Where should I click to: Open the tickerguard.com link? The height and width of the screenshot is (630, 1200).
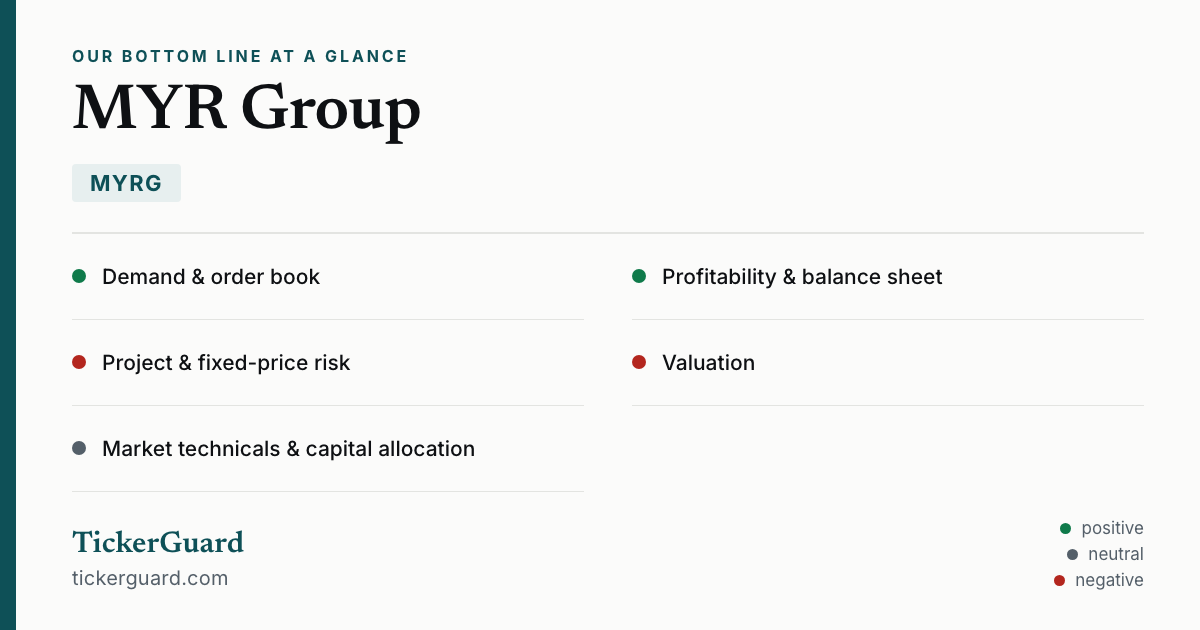(x=150, y=578)
